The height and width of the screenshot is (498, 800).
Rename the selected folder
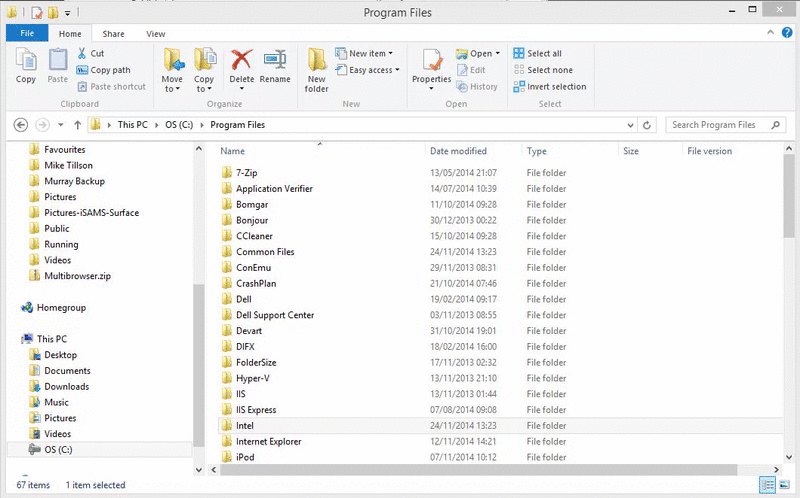275,65
